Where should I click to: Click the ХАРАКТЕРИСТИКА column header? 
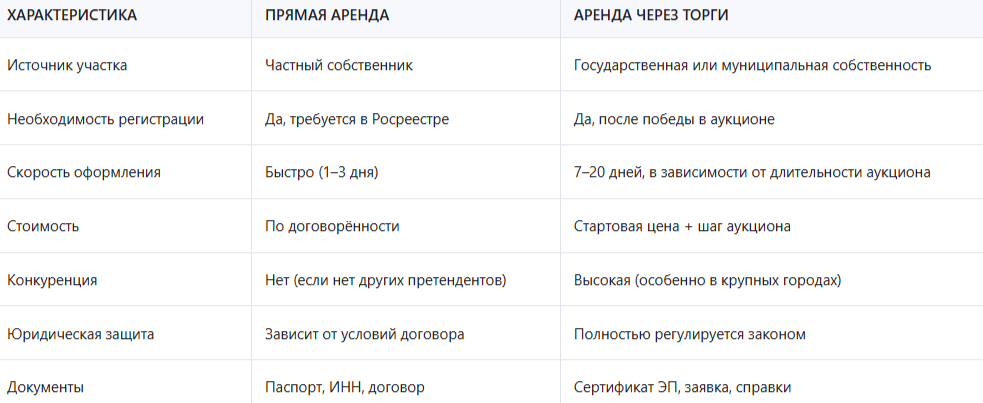72,16
